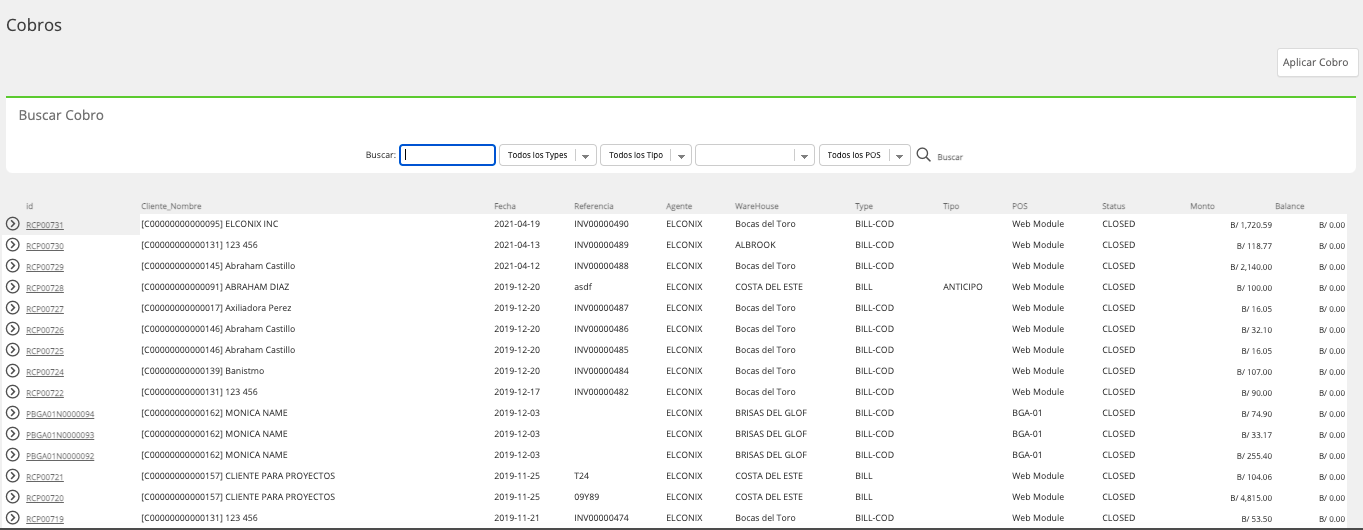Open receipt link RCP00727
This screenshot has width=1363, height=530.
coord(45,309)
